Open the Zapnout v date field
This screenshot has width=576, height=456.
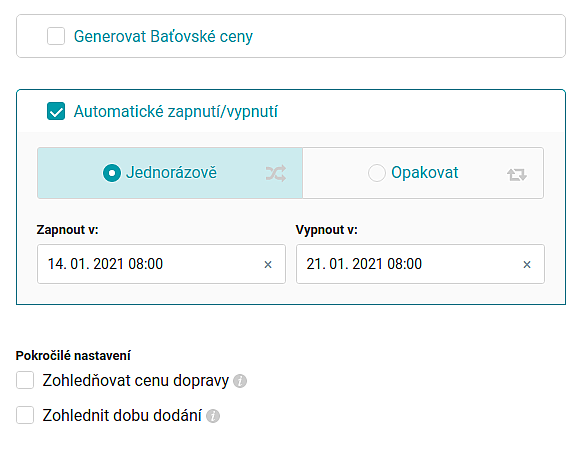tap(161, 264)
